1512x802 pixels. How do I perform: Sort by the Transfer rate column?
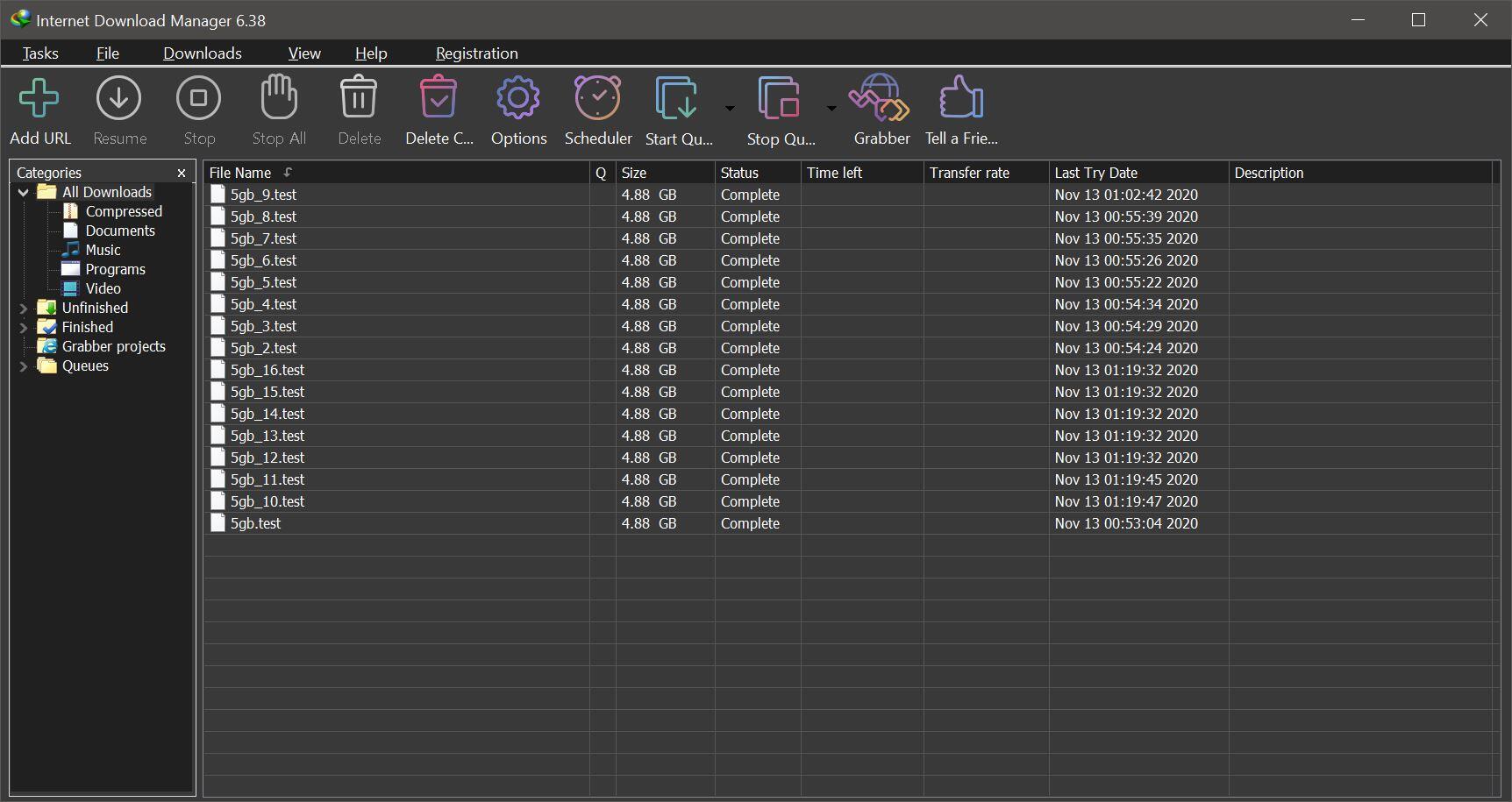click(x=987, y=173)
